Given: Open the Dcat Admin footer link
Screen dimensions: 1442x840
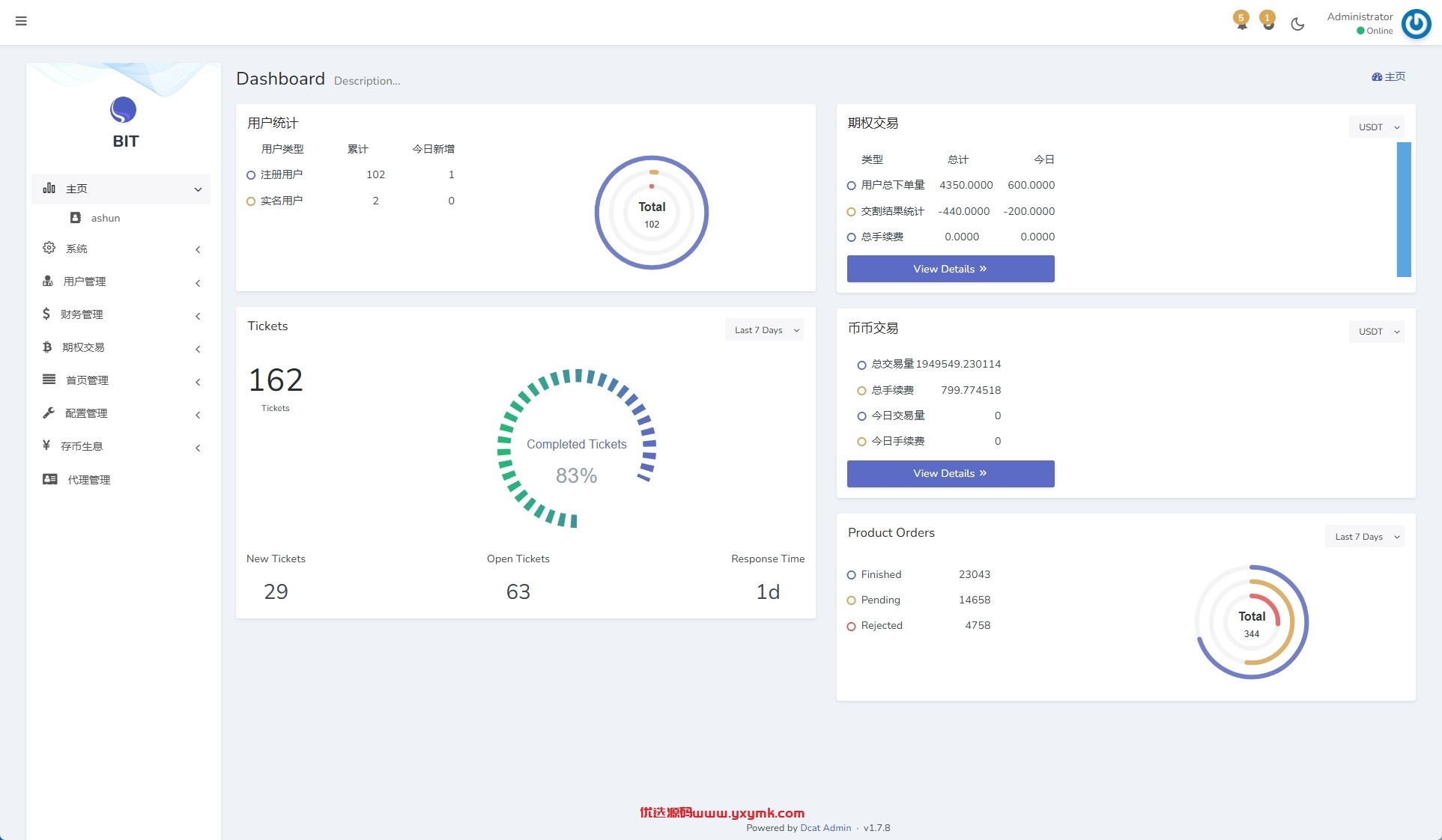Looking at the screenshot, I should [x=825, y=828].
